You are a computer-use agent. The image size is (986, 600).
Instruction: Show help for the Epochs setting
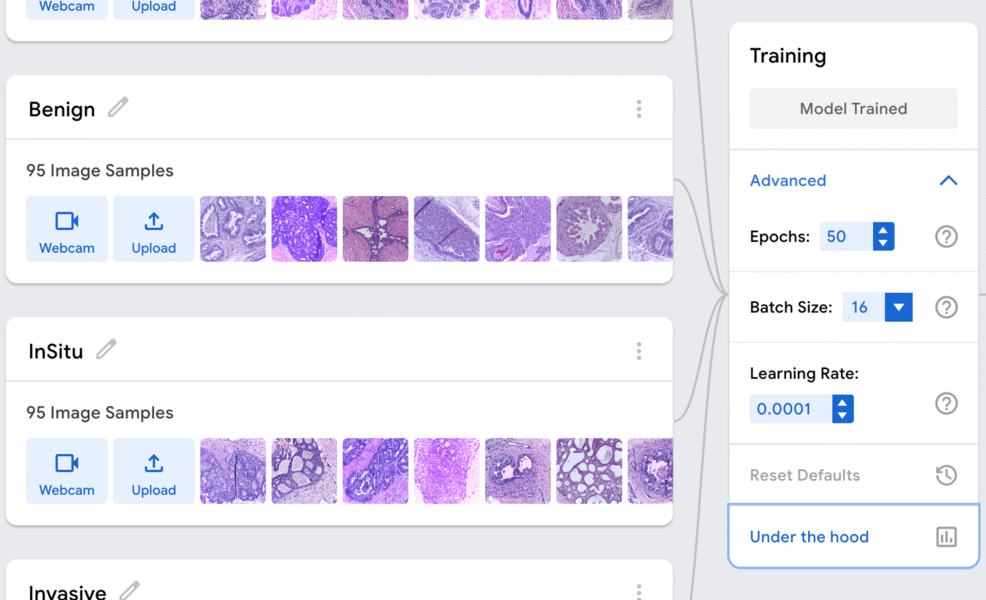click(946, 236)
